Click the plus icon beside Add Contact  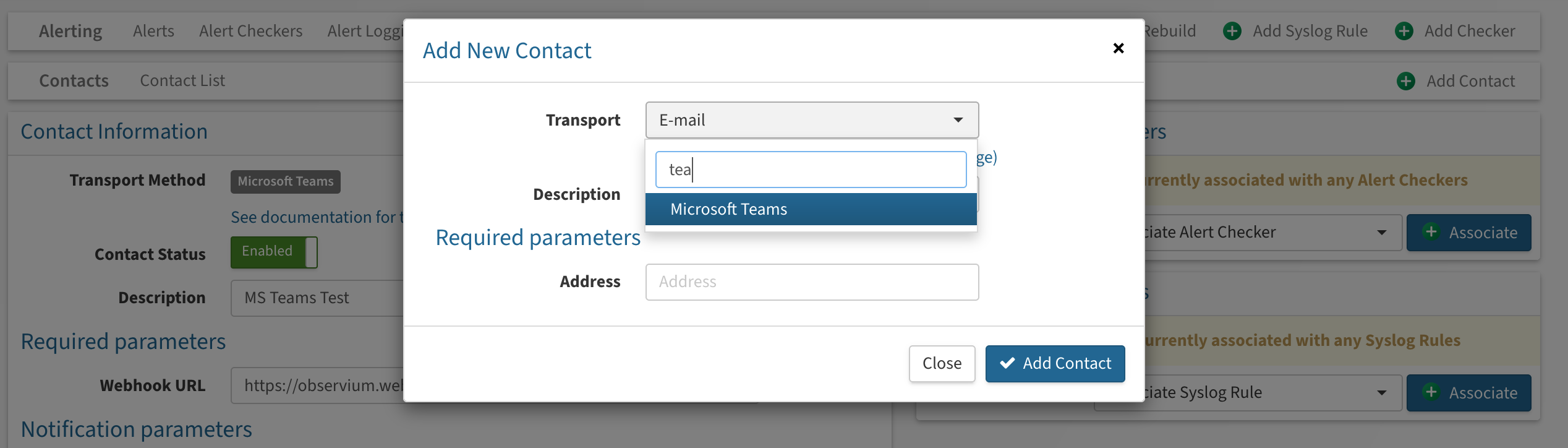click(x=1406, y=81)
